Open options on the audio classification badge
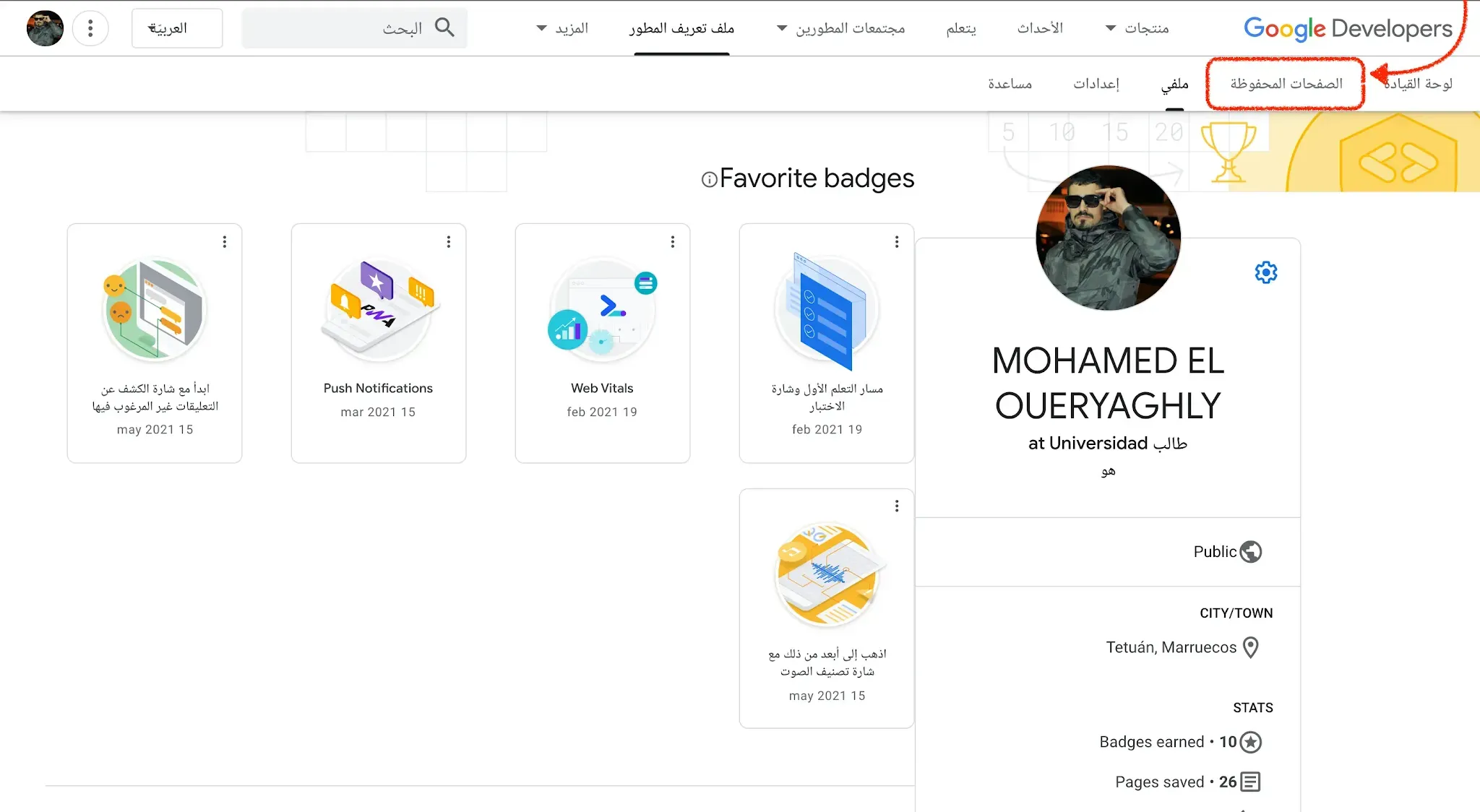 897,506
